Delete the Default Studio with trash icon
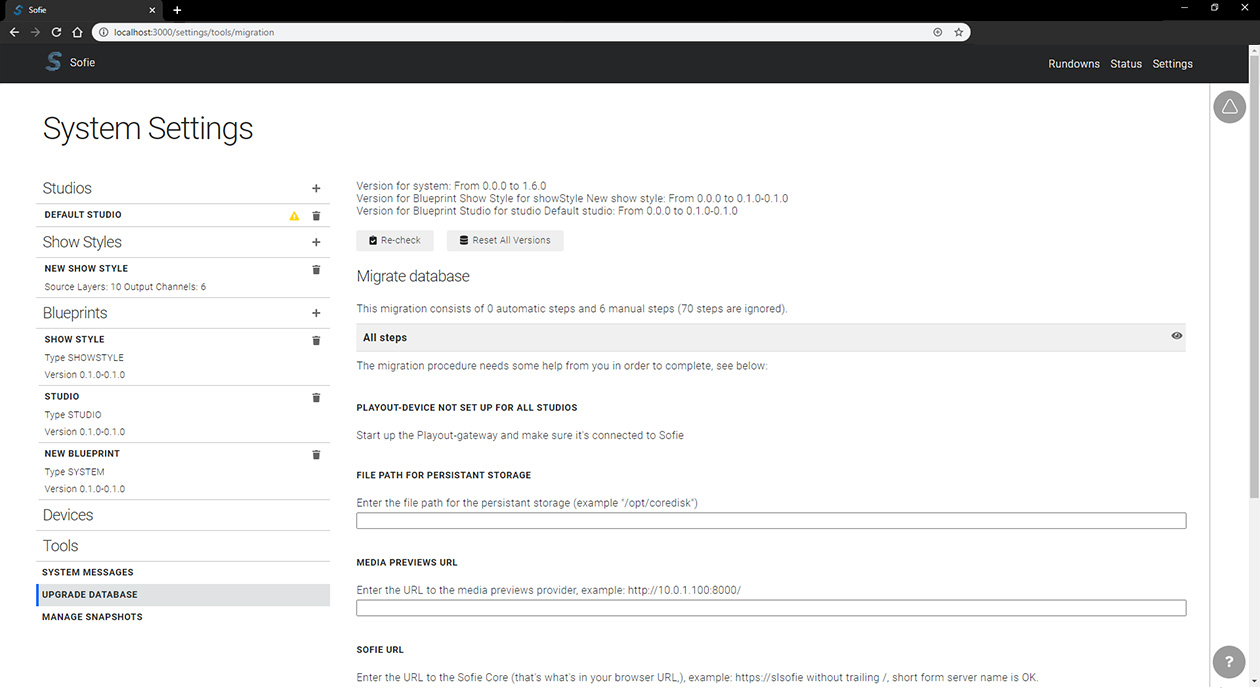Viewport: 1260px width, 700px height. click(x=316, y=215)
